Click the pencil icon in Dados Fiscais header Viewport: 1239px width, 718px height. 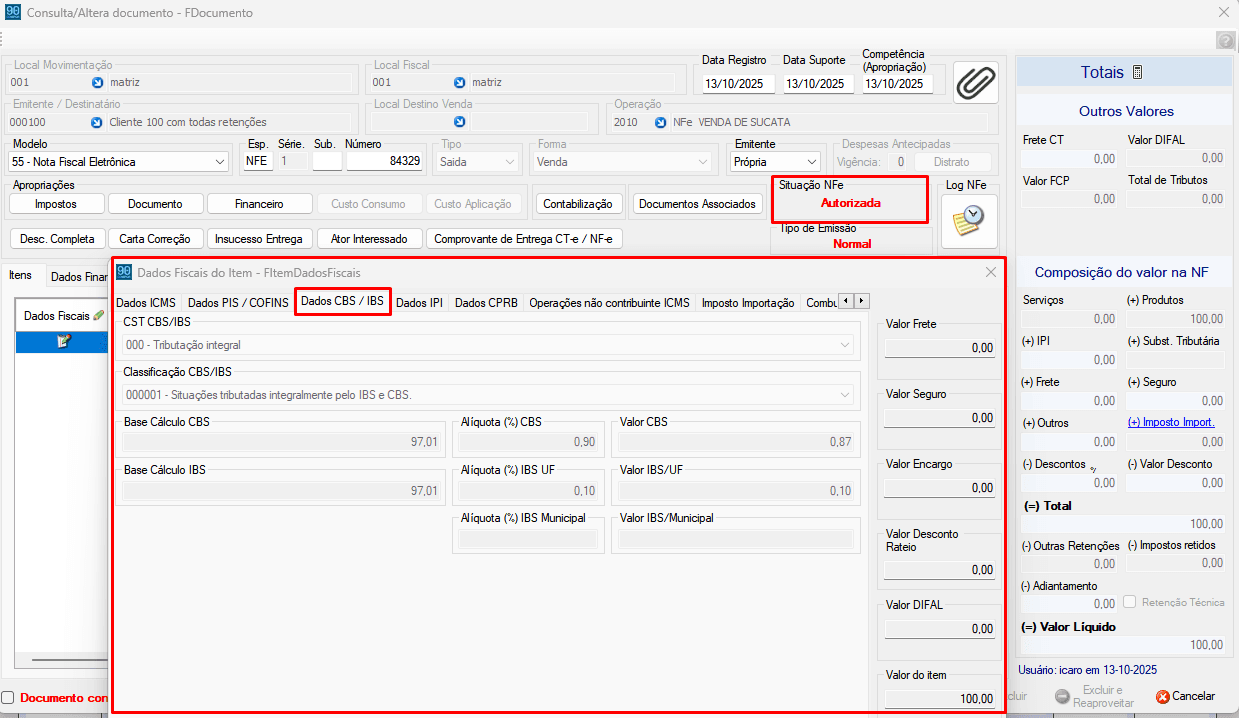pos(98,315)
